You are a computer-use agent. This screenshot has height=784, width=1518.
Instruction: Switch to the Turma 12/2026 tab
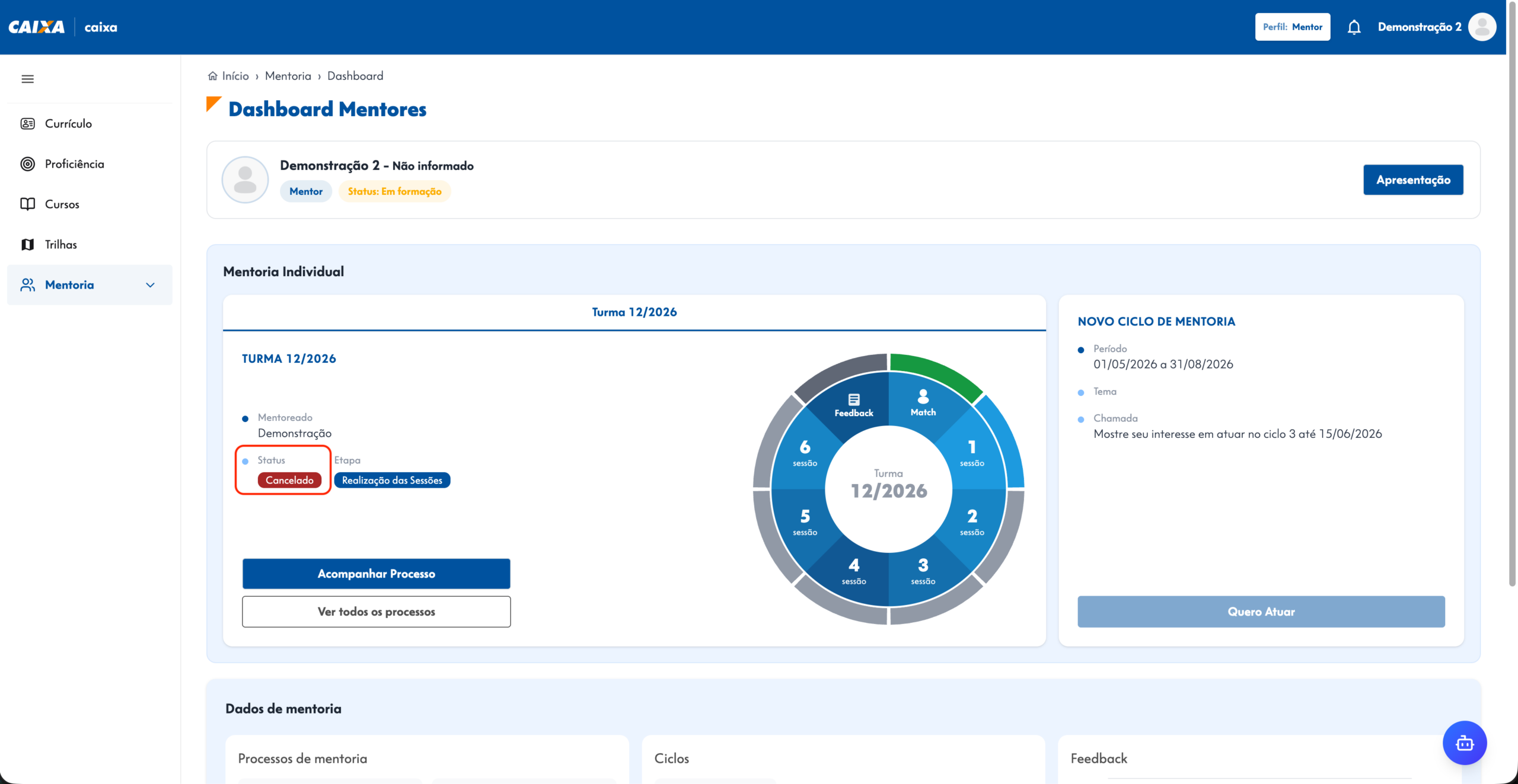(634, 312)
